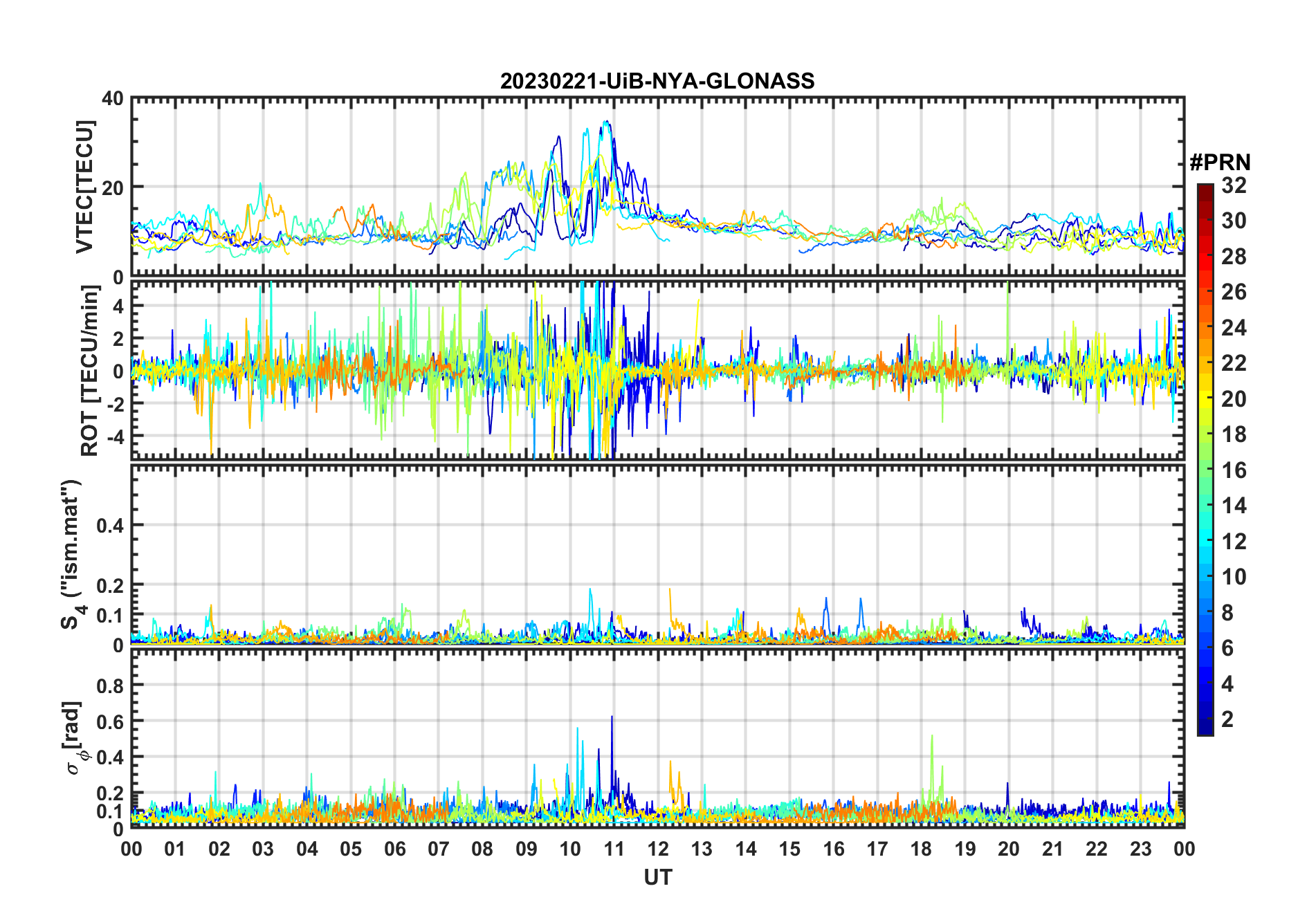1316x920 pixels.
Task: Click the PRN colorbar gradient strip
Action: click(1205, 459)
